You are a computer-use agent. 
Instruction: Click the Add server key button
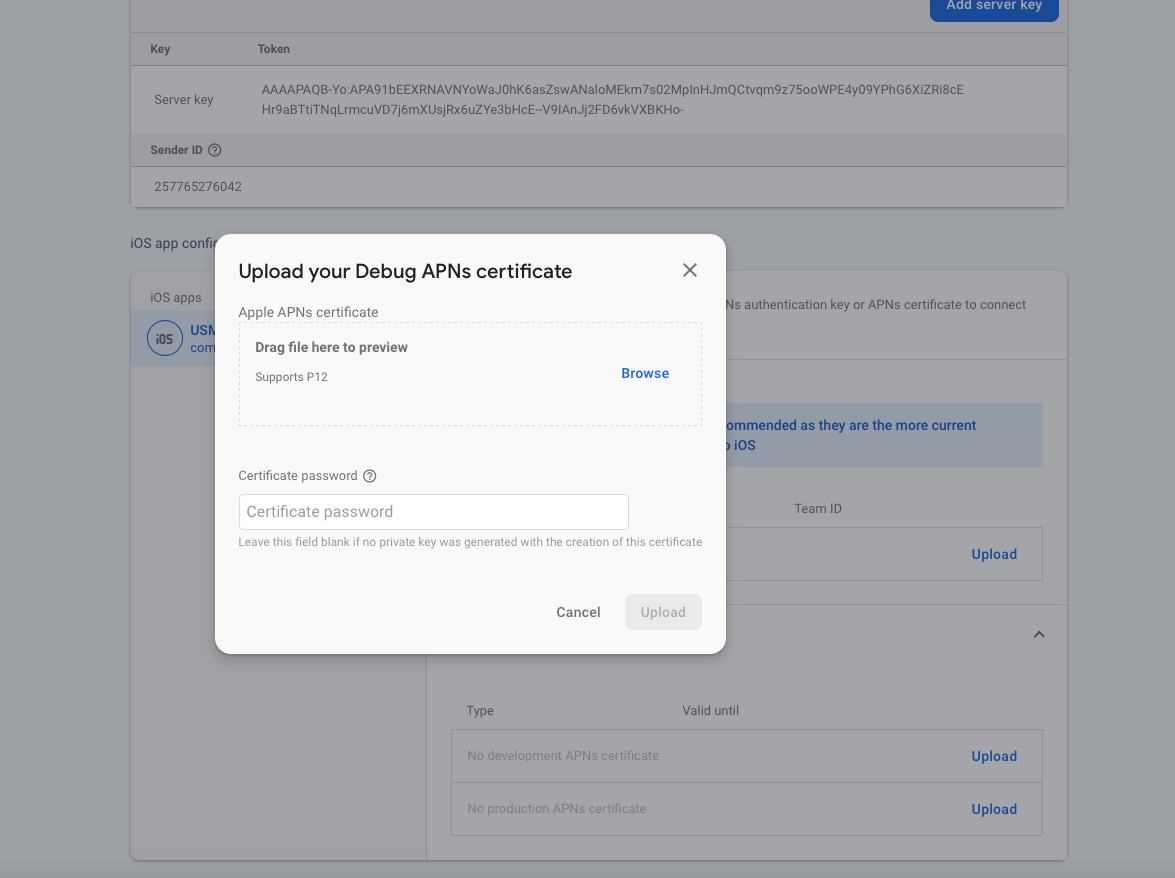[993, 6]
